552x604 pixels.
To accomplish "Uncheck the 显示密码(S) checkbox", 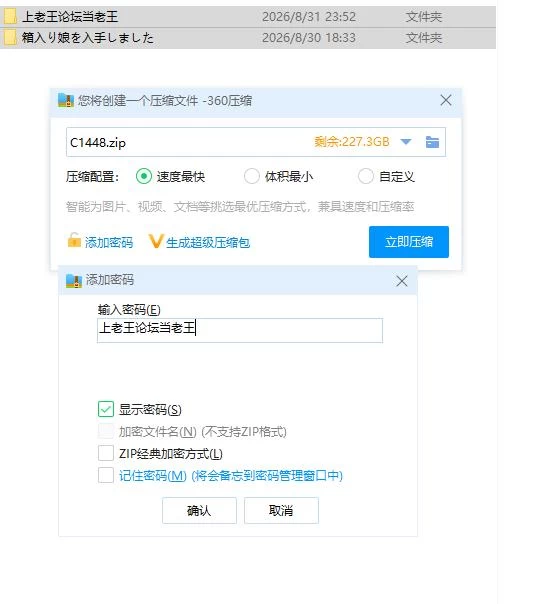I will pyautogui.click(x=106, y=409).
